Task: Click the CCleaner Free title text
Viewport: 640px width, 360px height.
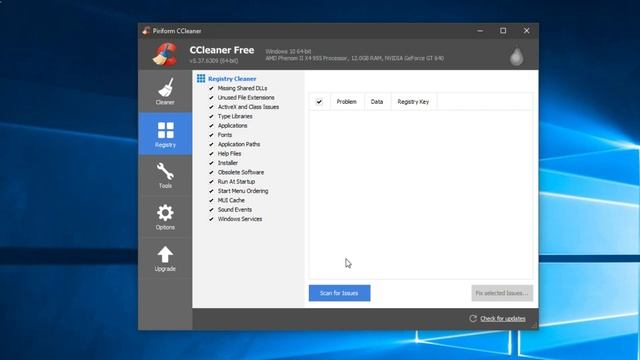Action: coord(222,50)
